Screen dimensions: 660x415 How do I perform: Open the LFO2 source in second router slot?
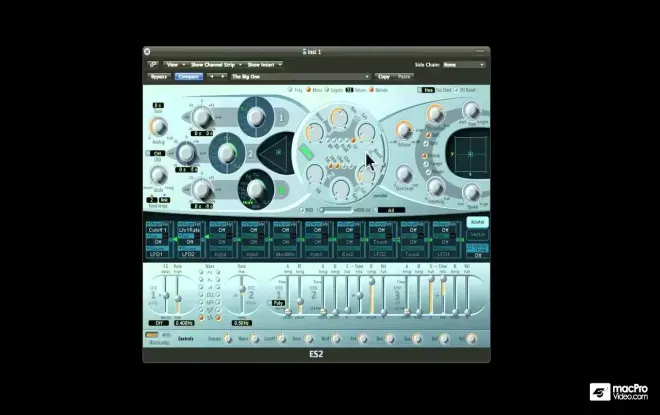(189, 254)
